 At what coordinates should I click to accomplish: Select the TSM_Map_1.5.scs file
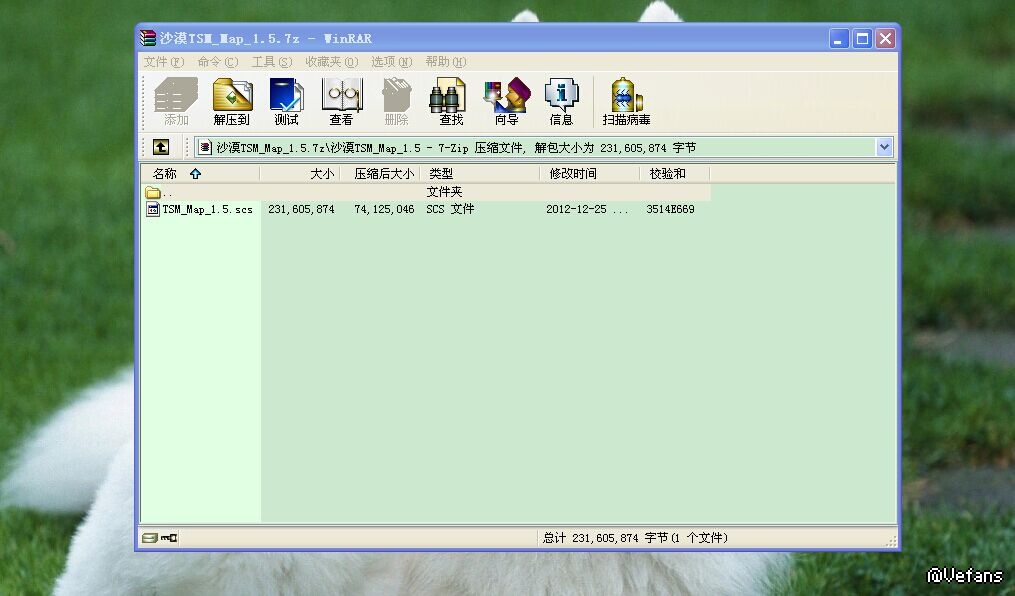(207, 210)
